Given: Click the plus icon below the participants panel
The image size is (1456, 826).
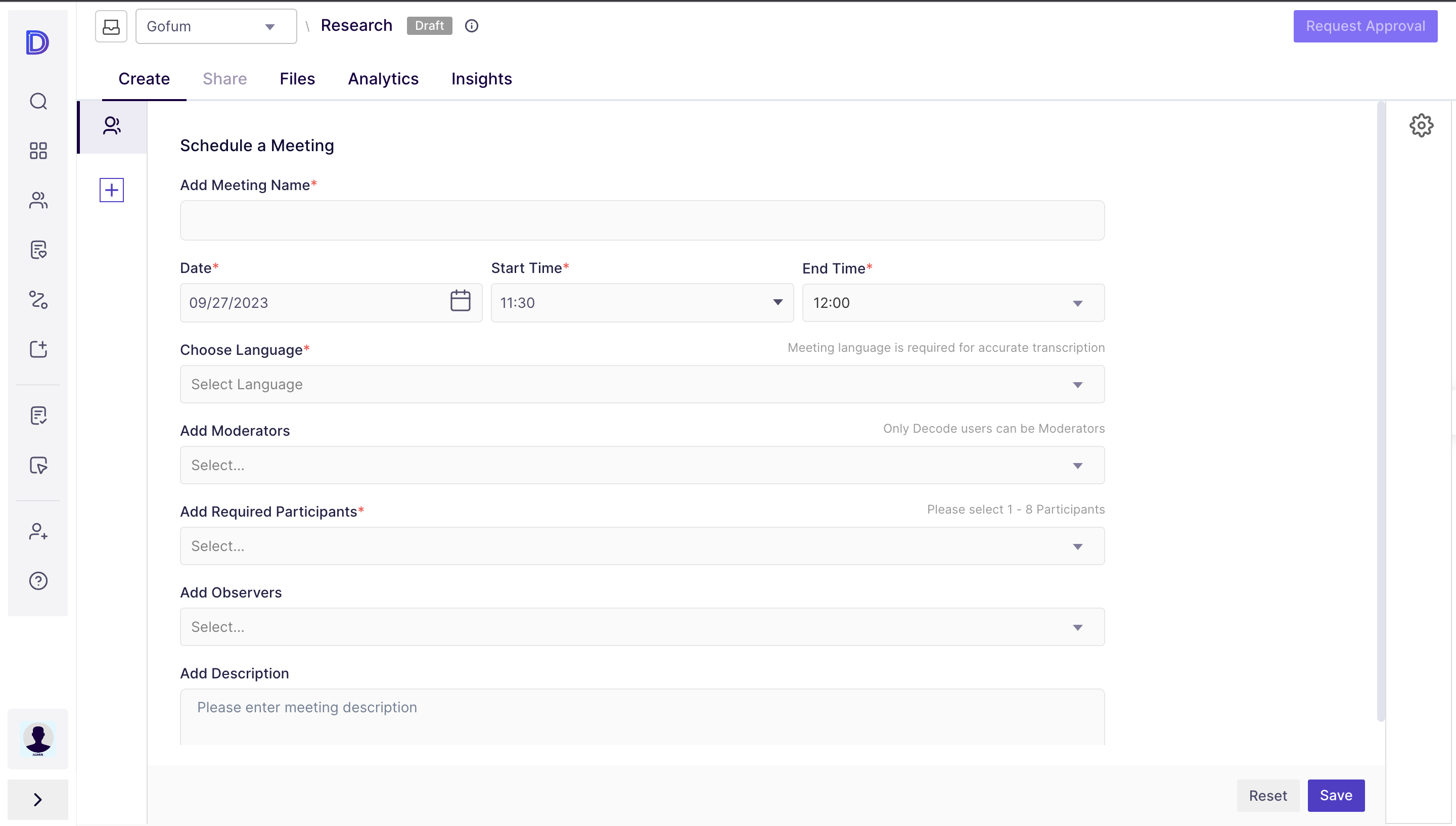Looking at the screenshot, I should click(x=111, y=190).
